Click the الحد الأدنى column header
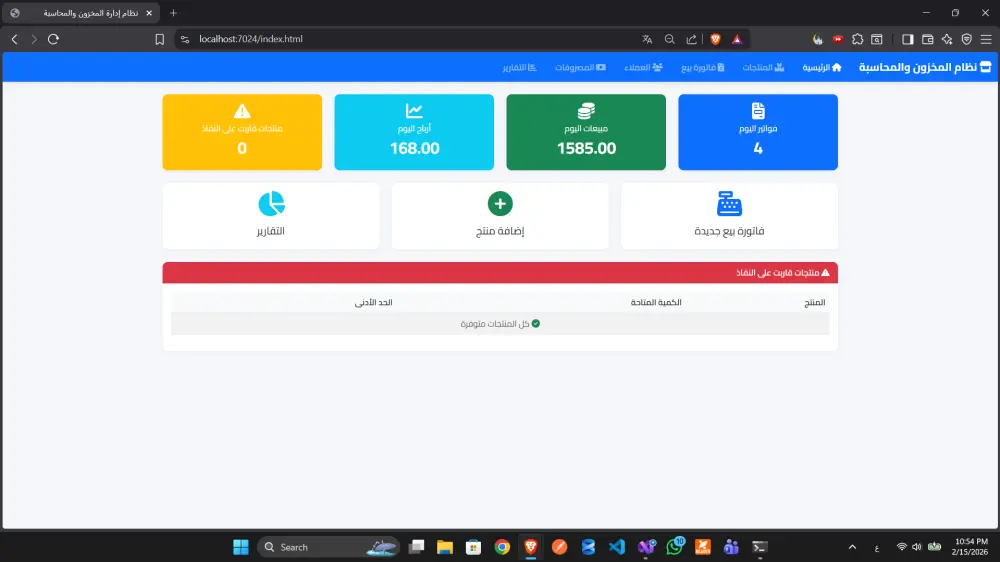Viewport: 1000px width, 562px height. 373,302
